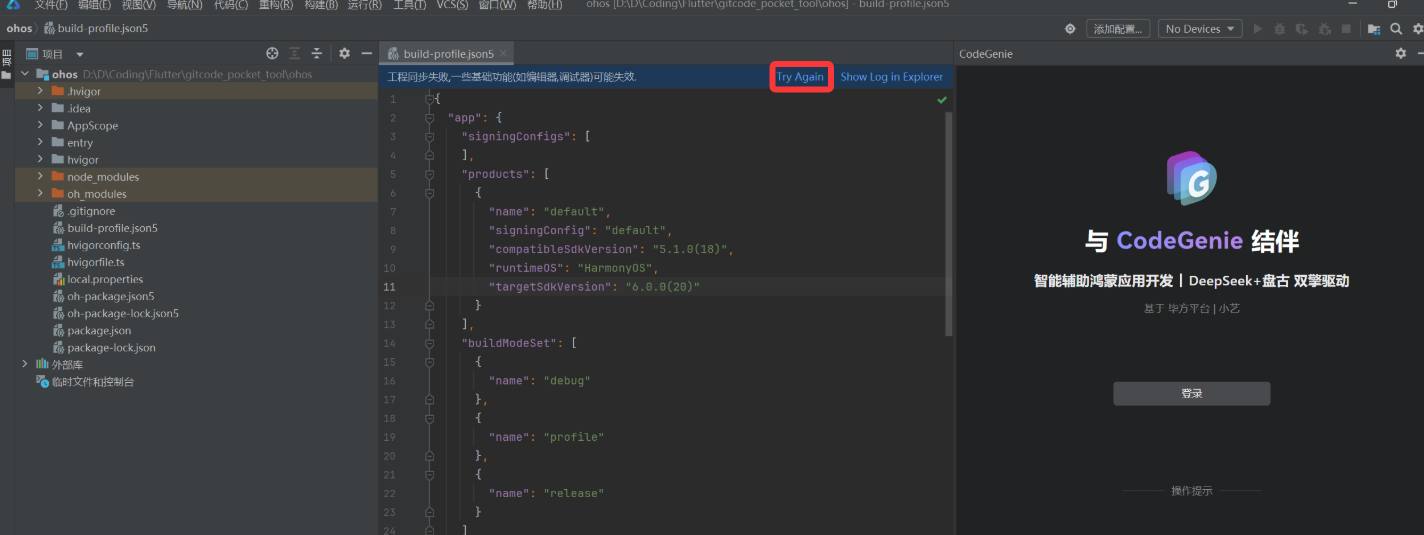This screenshot has width=1424, height=535.
Task: Expand the AppScope folder
Action: (40, 125)
